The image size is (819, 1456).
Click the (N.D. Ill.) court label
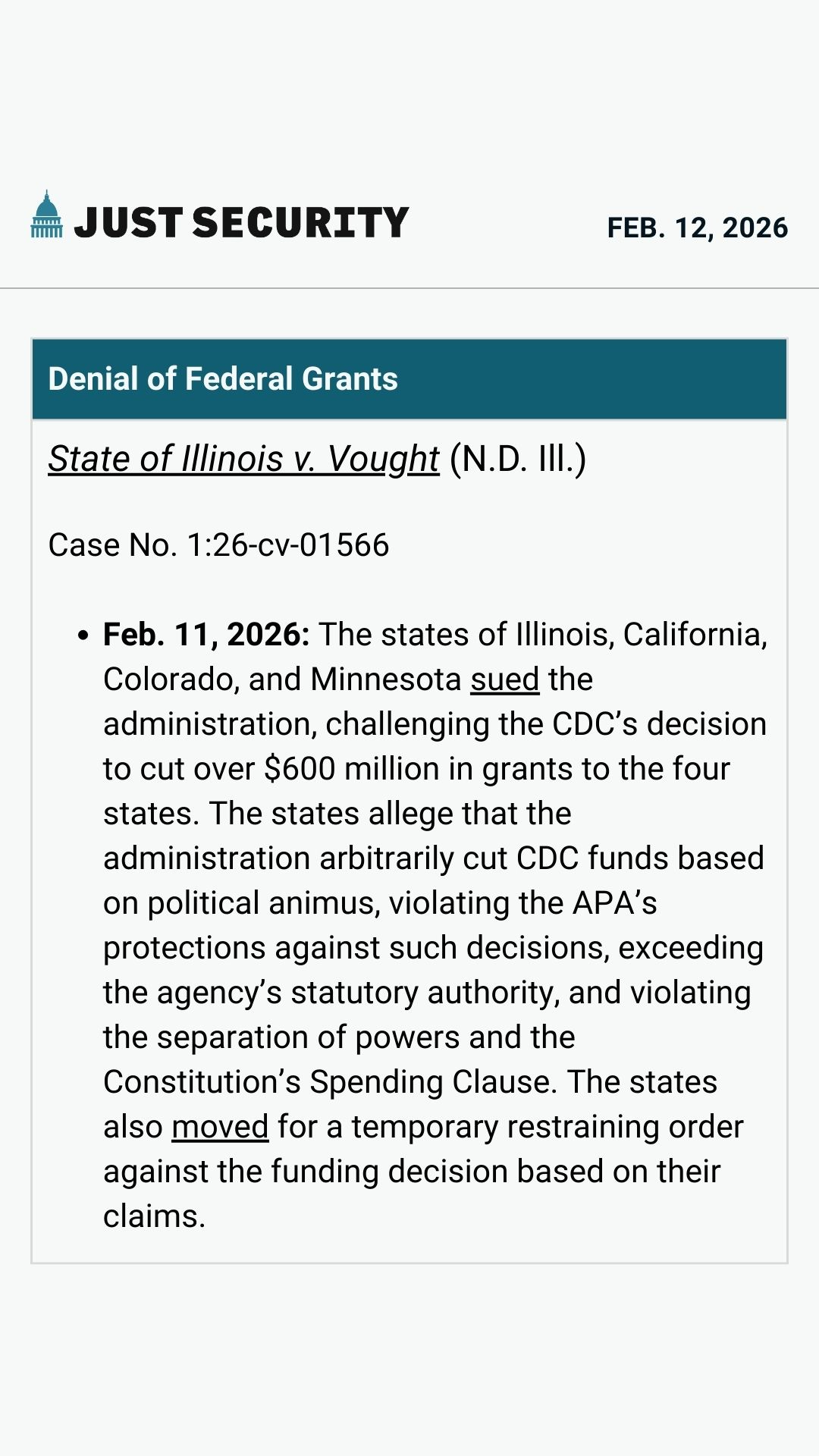pos(518,459)
